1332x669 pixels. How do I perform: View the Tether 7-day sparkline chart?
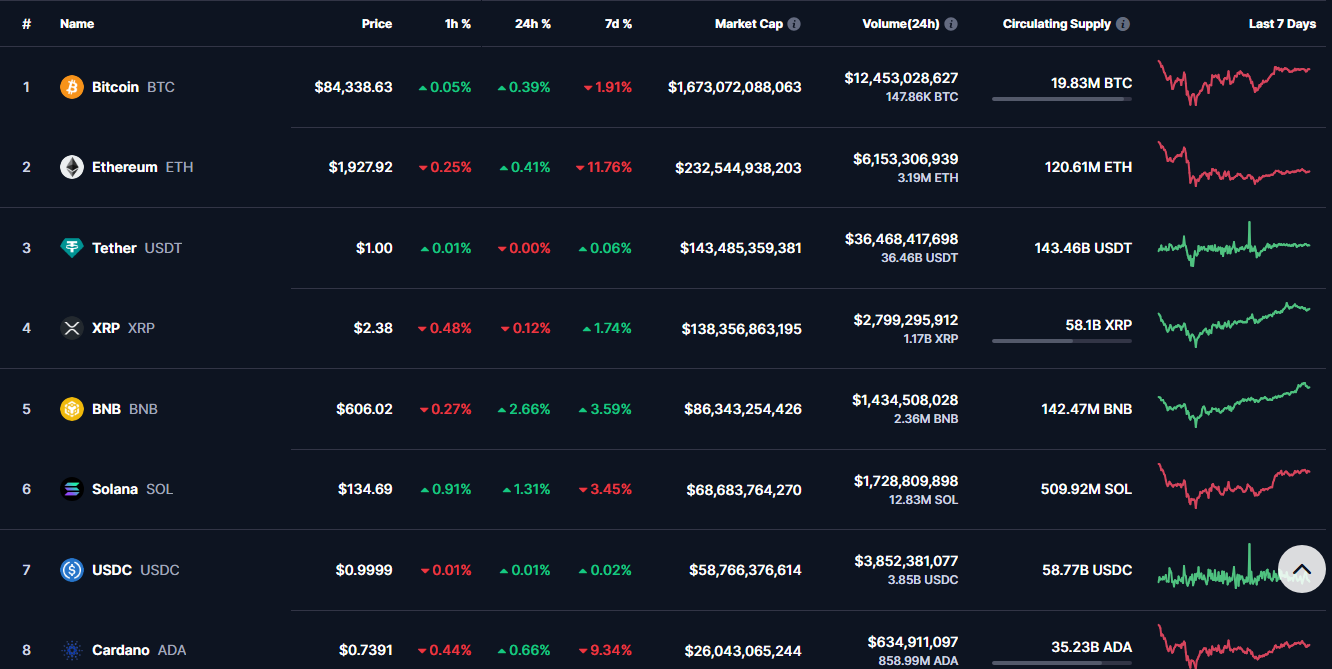(x=1234, y=244)
